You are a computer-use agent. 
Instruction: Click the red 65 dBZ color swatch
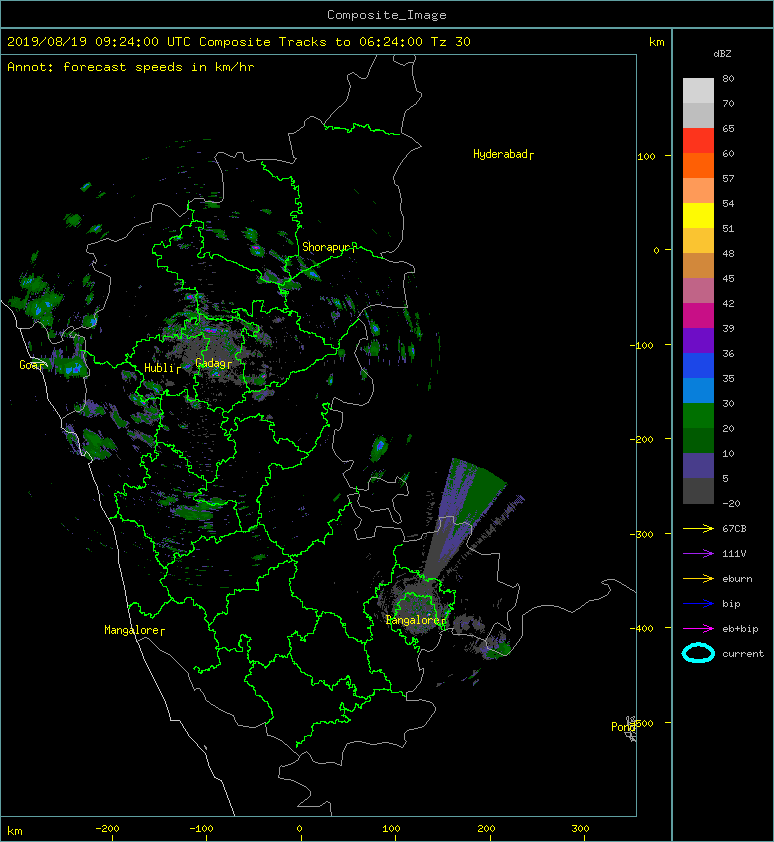(x=698, y=141)
